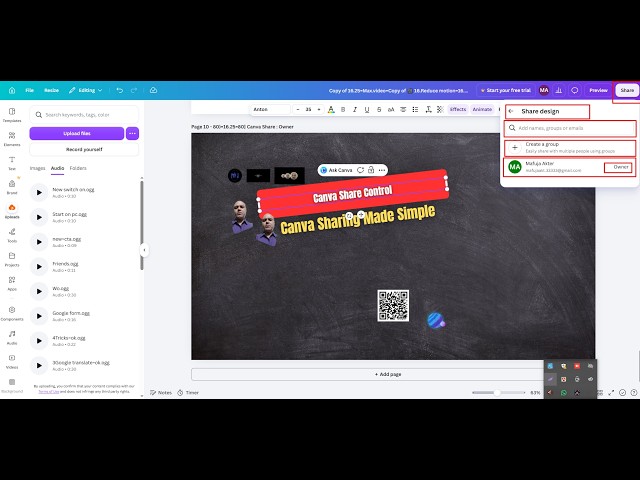Open the Anton font family dropdown
Screen dimensions: 640x480
[271, 109]
